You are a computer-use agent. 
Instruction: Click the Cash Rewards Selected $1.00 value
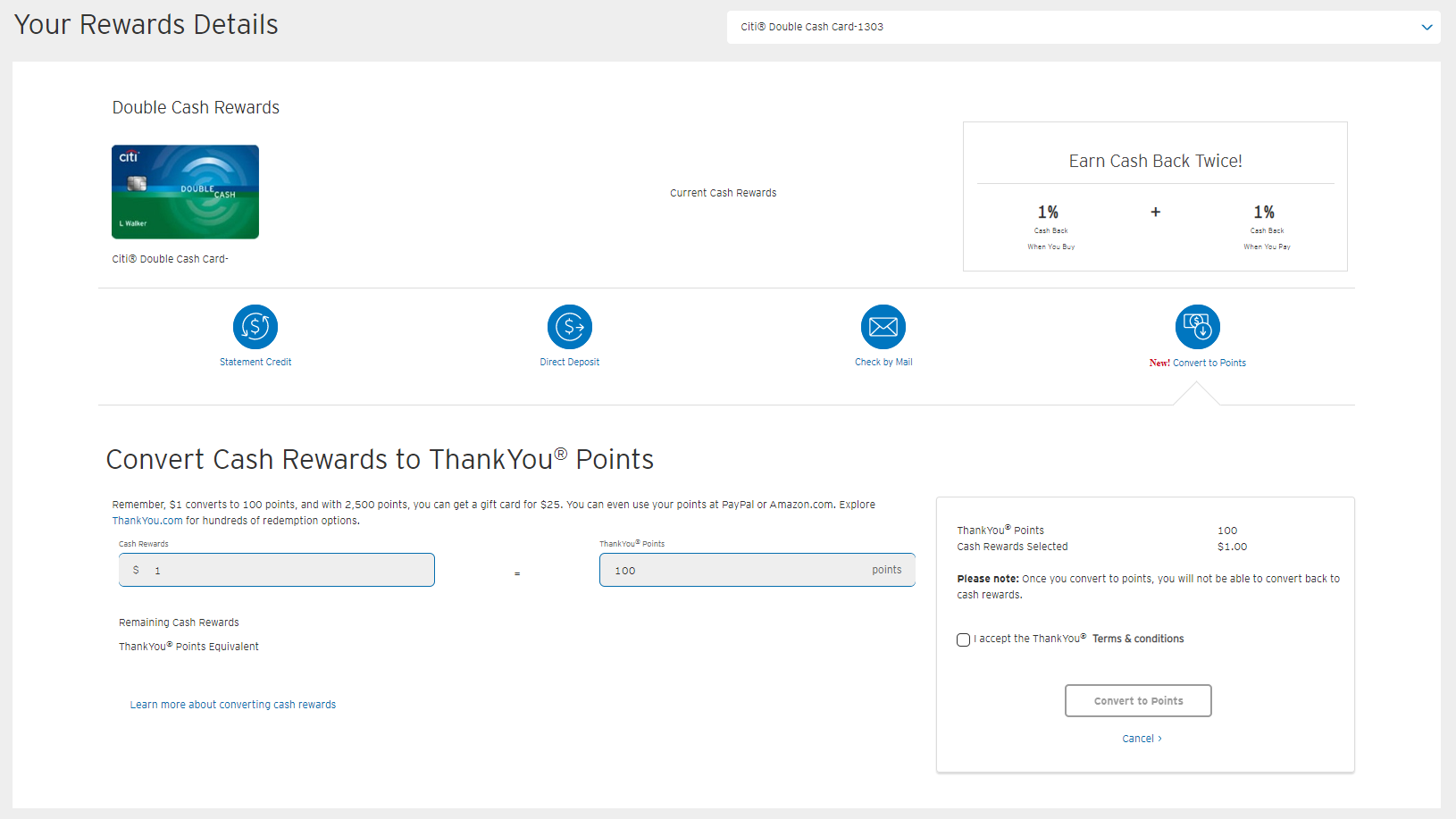(x=1233, y=547)
